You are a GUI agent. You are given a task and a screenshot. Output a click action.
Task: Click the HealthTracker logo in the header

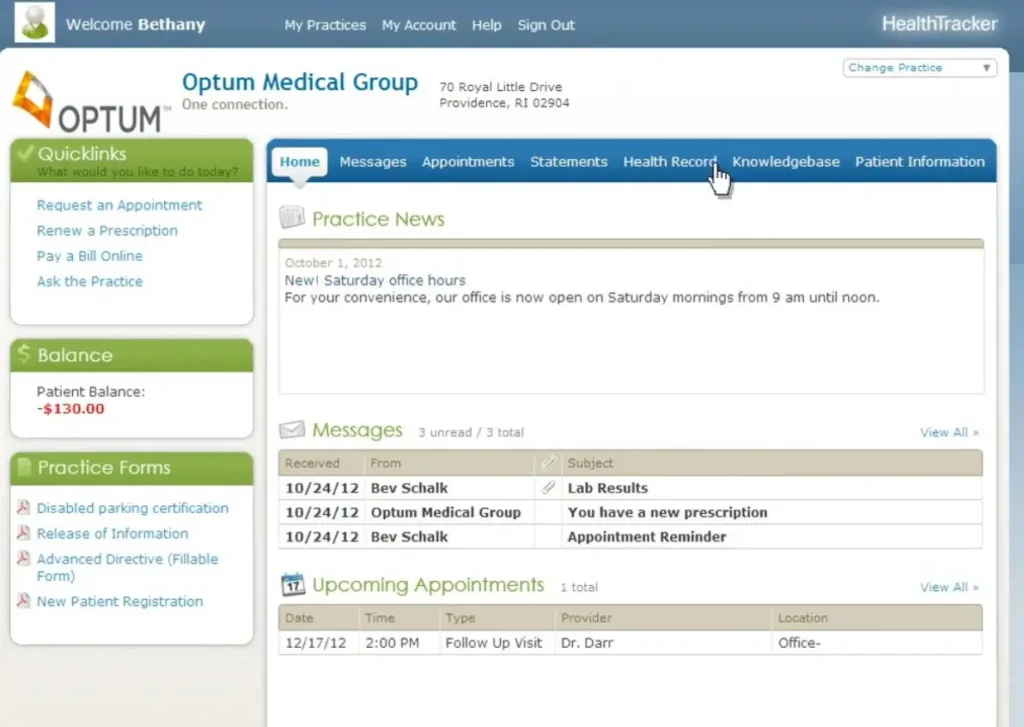[x=939, y=23]
